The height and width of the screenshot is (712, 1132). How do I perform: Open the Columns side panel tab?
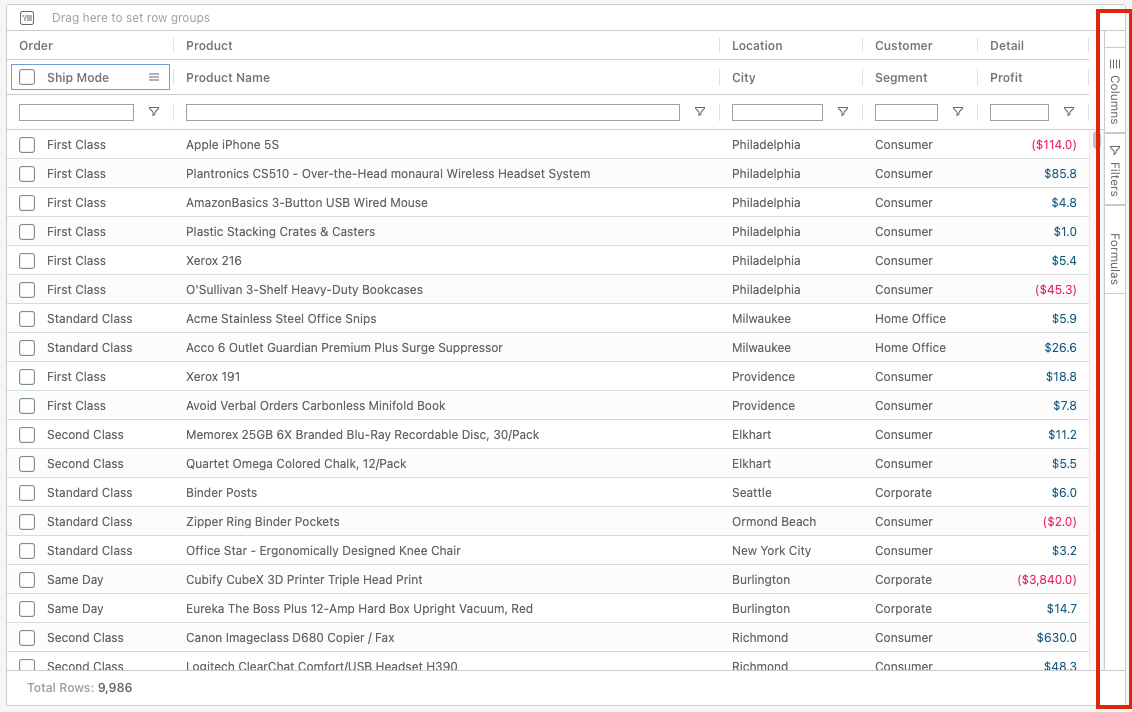(x=1115, y=90)
